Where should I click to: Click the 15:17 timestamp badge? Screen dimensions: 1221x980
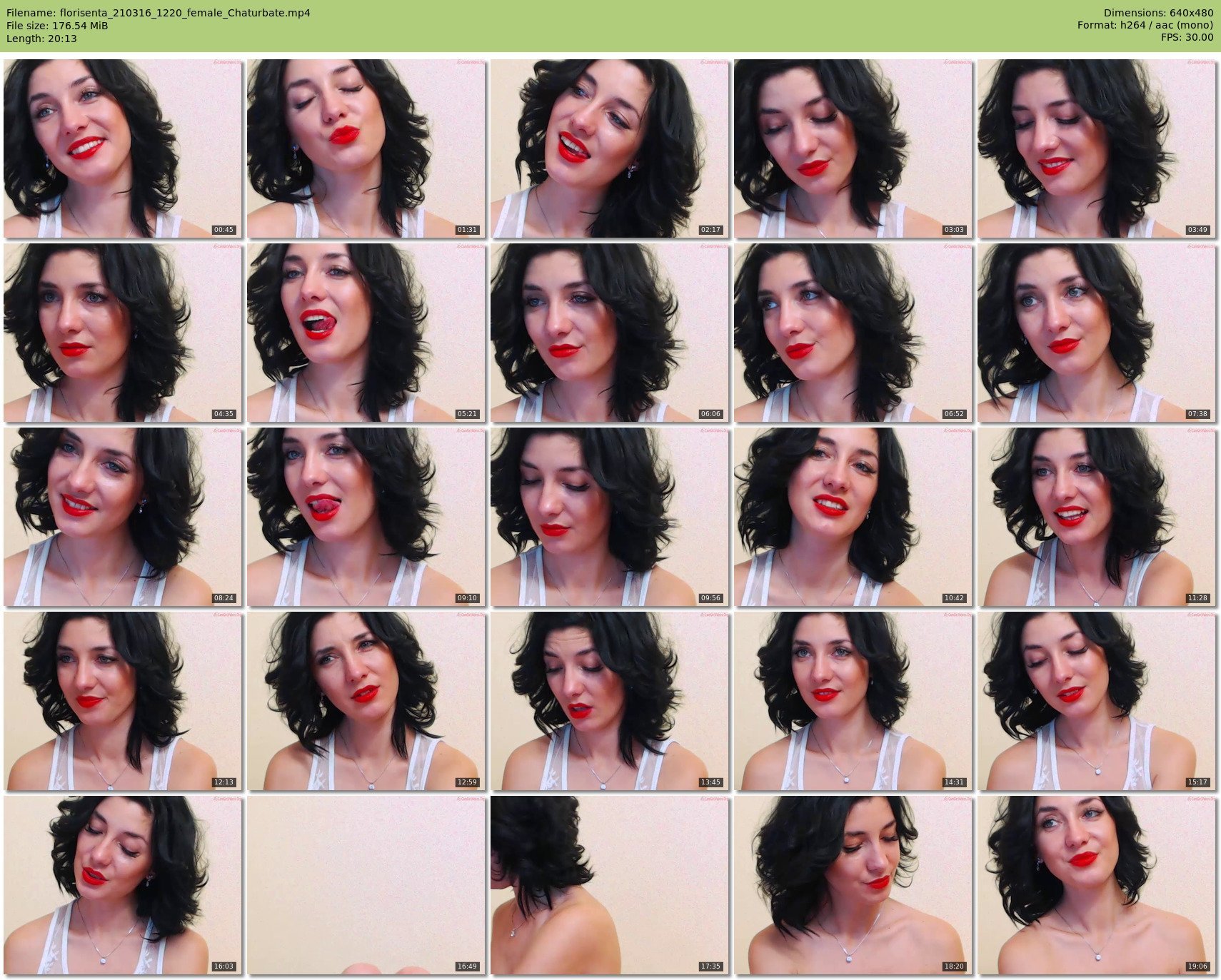tap(1197, 782)
